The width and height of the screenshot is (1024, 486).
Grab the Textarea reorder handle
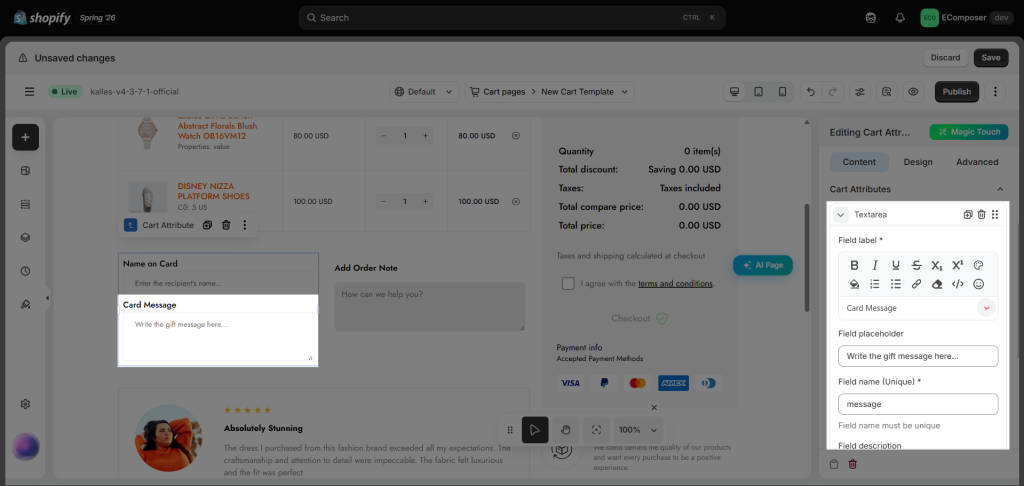pyautogui.click(x=995, y=214)
